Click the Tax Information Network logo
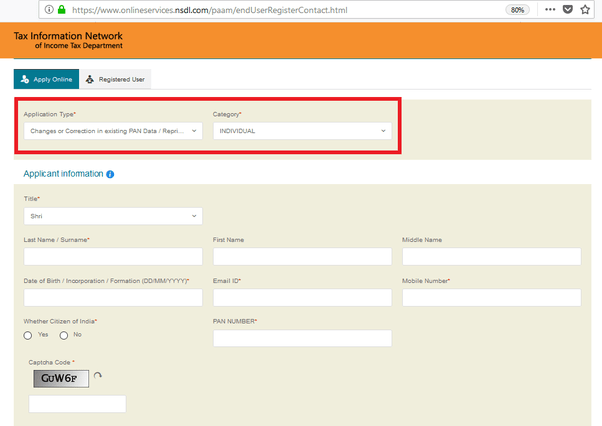Image resolution: width=602 pixels, height=426 pixels. click(x=68, y=40)
